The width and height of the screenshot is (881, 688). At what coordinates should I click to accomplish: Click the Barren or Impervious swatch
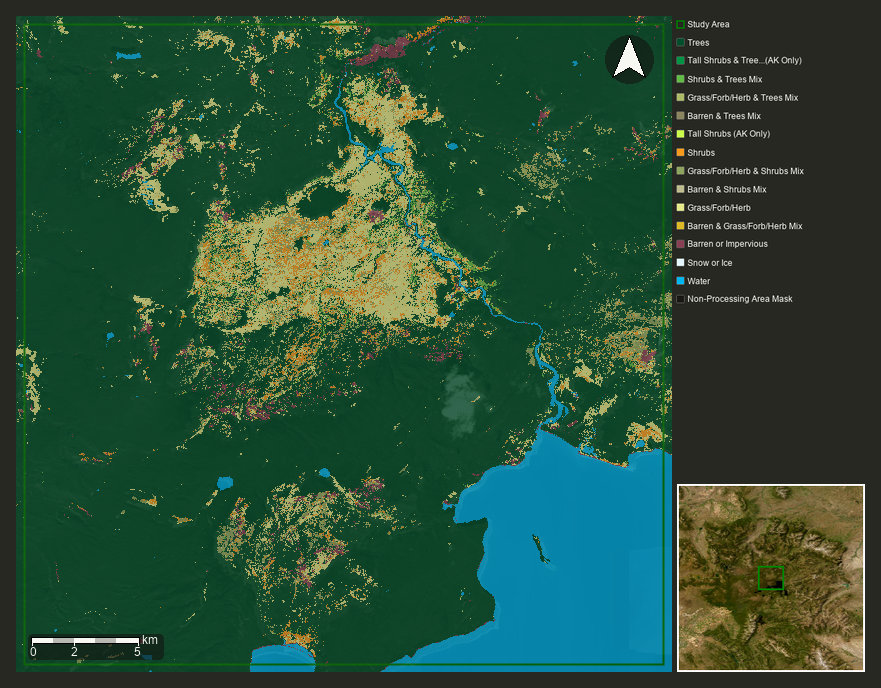(680, 244)
